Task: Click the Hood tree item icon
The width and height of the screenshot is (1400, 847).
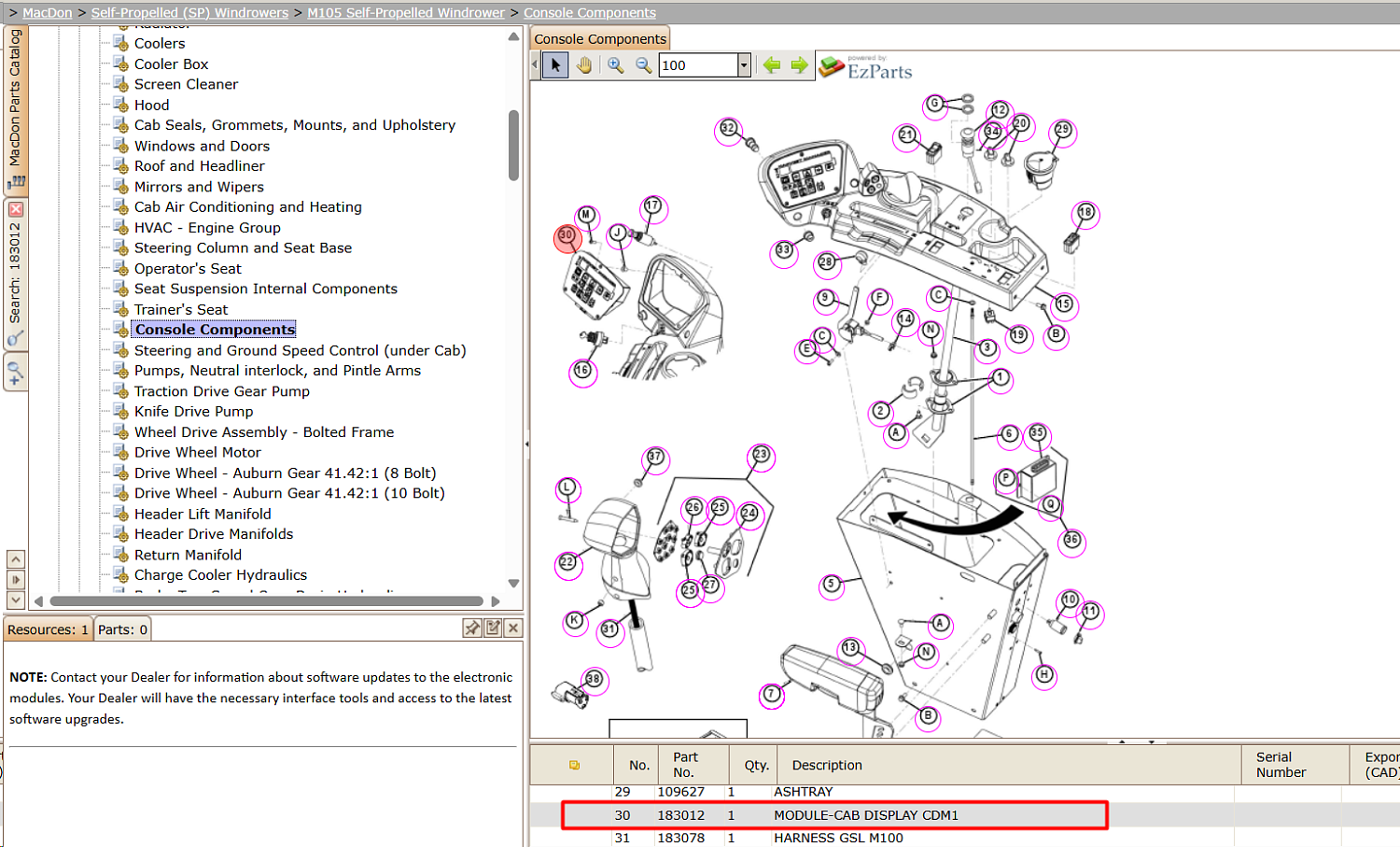Action: point(120,105)
